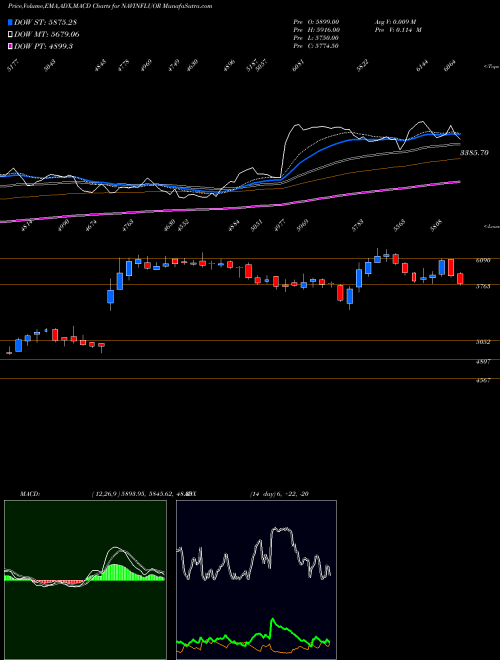Image resolution: width=500 pixels, height=660 pixels.
Task: Select the DOW MT: 5679.06 label
Action: [47, 34]
